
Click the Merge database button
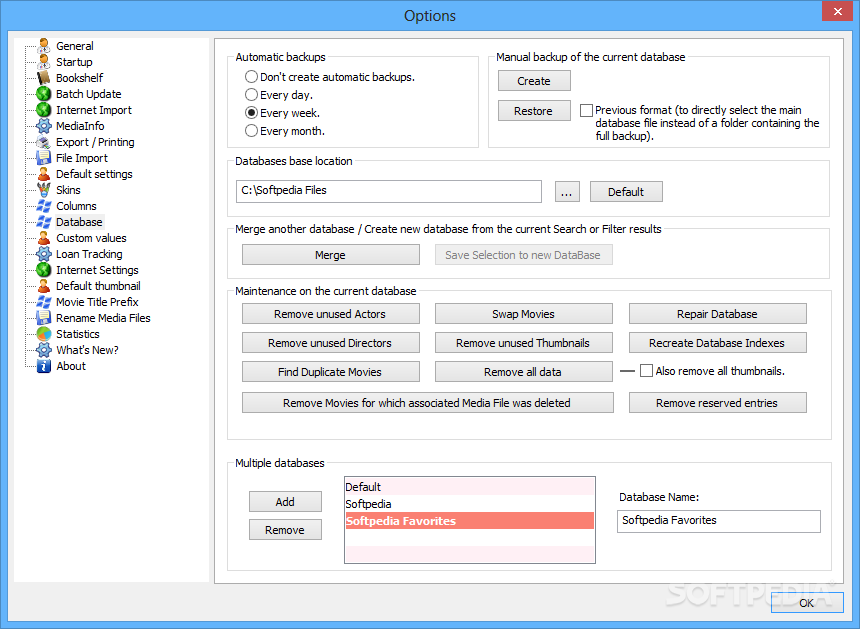pos(331,255)
